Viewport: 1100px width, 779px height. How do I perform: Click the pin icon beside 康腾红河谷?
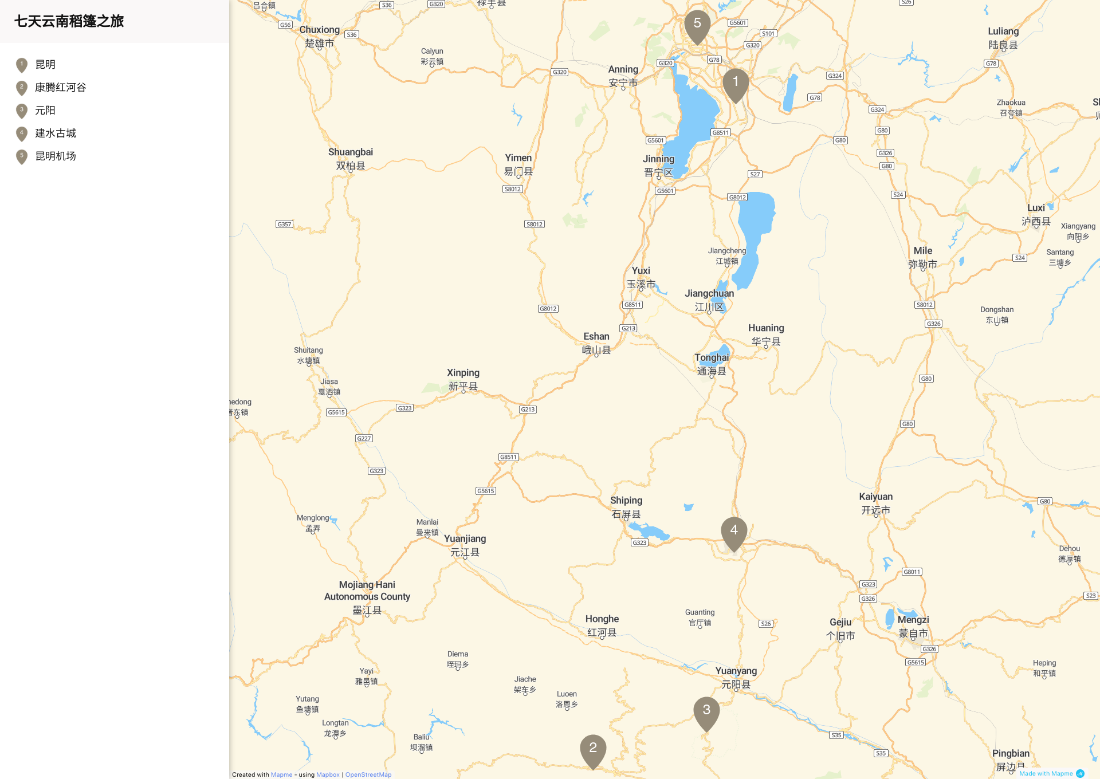pos(22,88)
